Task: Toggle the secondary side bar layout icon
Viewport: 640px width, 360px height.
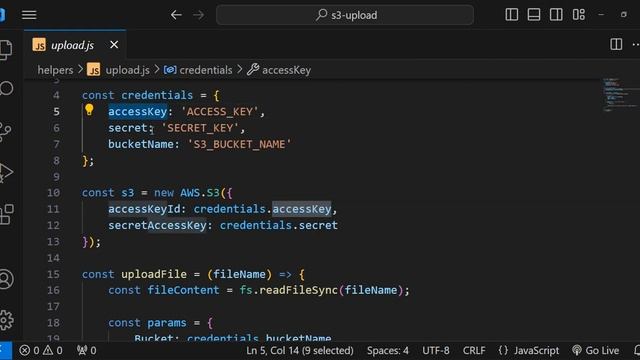Action: [x=556, y=15]
